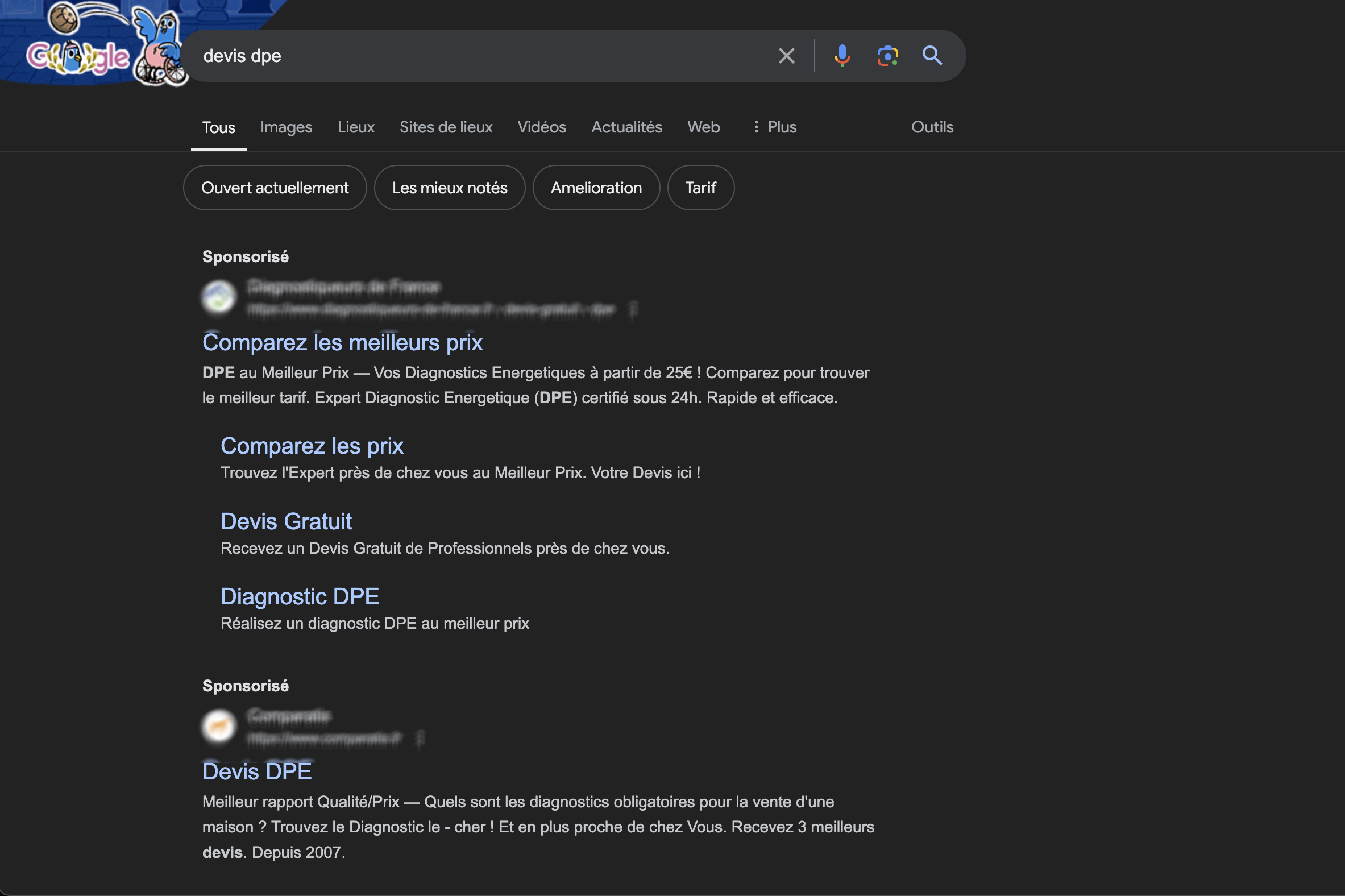
Task: Open the 'Comparez les prix' sitelink
Action: [x=312, y=446]
